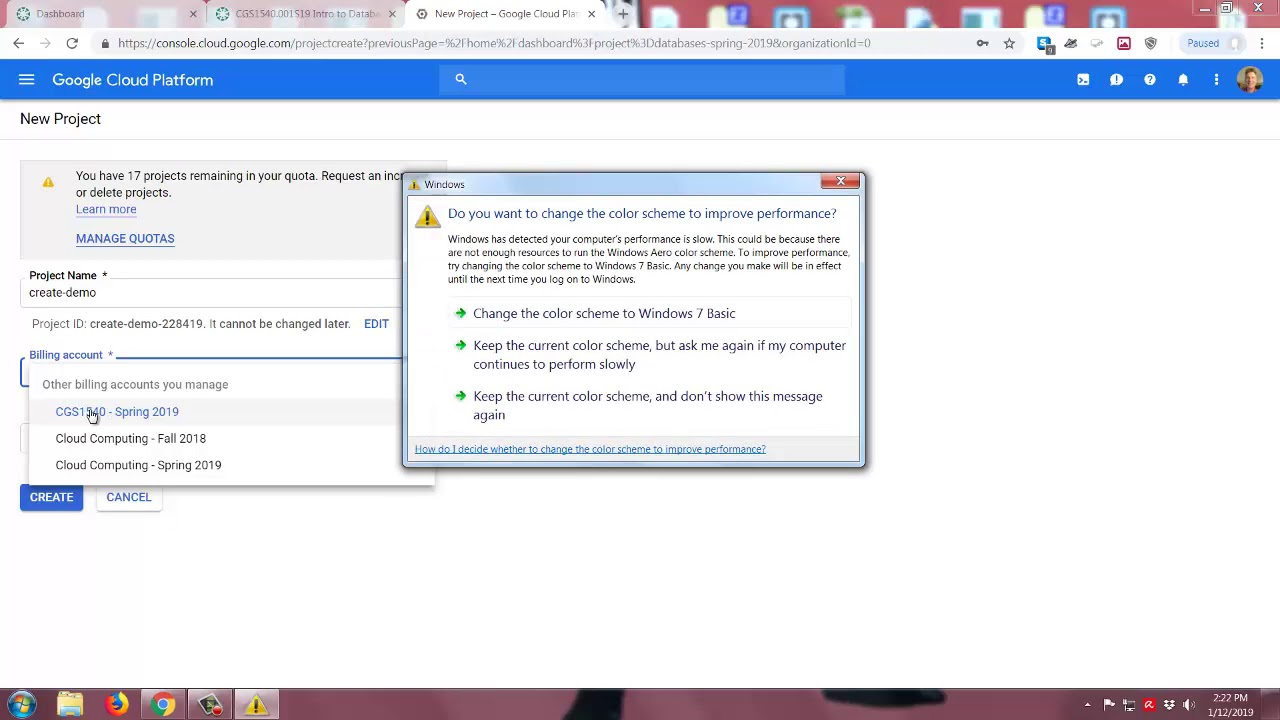The width and height of the screenshot is (1280, 720).
Task: Click the shield extension icon
Action: [x=1151, y=43]
